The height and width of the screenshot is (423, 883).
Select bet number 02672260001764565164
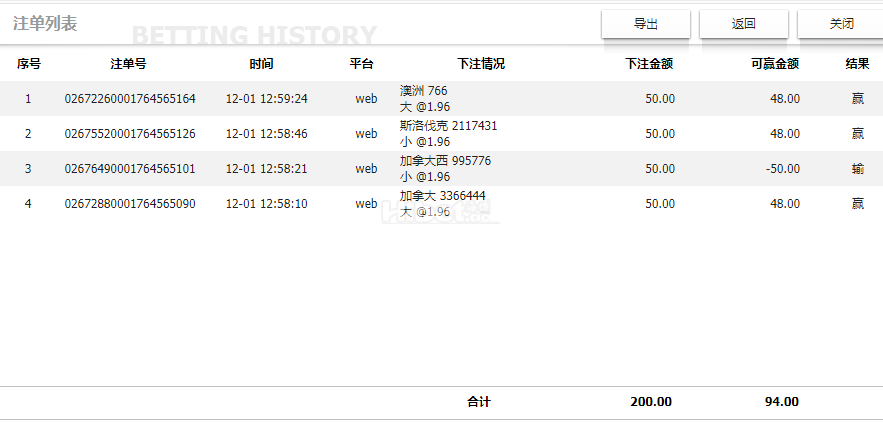pos(130,99)
